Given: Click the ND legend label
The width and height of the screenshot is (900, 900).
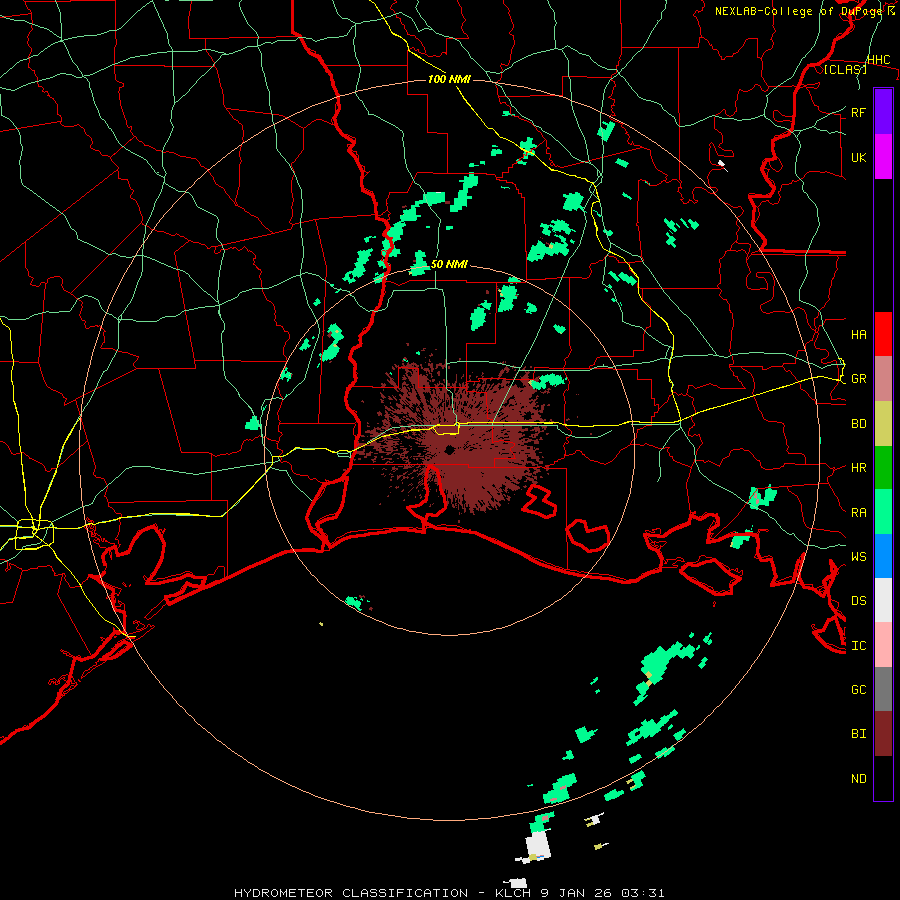Looking at the screenshot, I should coord(859,779).
